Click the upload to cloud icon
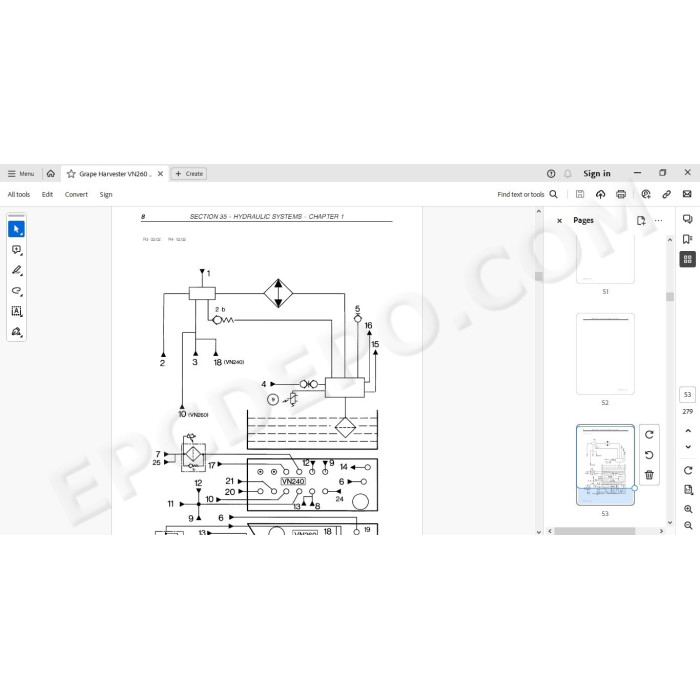Viewport: 700px width, 700px height. point(600,194)
